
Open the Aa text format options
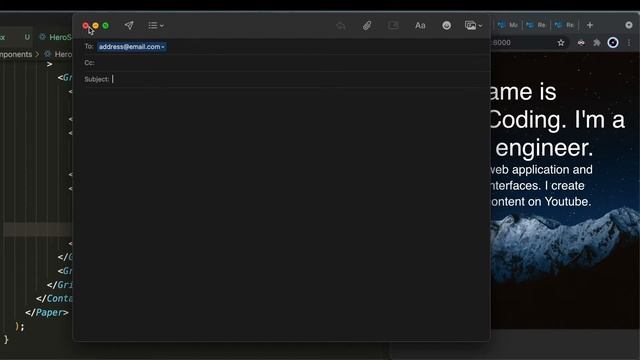click(x=420, y=26)
